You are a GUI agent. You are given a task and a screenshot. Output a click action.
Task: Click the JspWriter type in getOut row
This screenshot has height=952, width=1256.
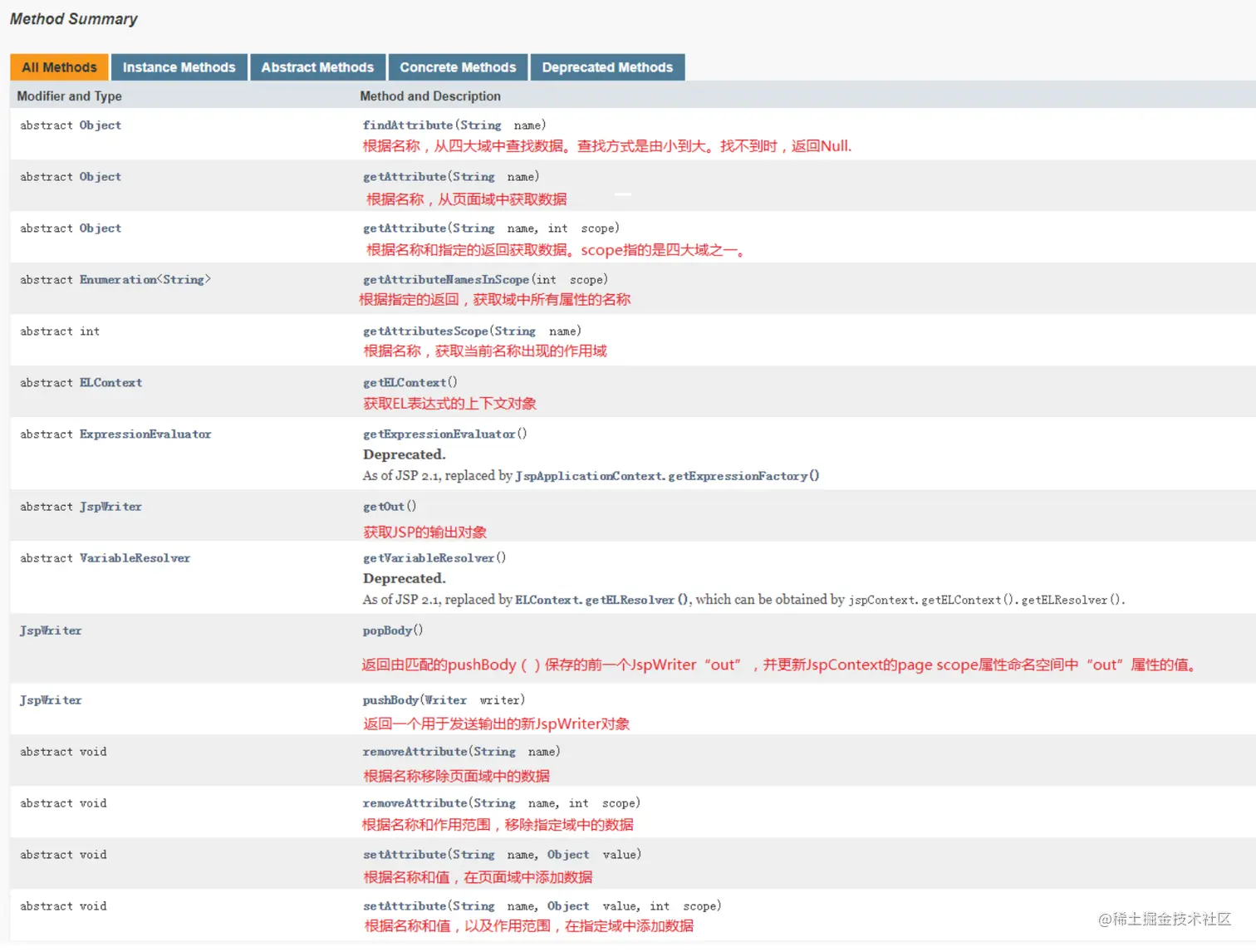tap(110, 507)
